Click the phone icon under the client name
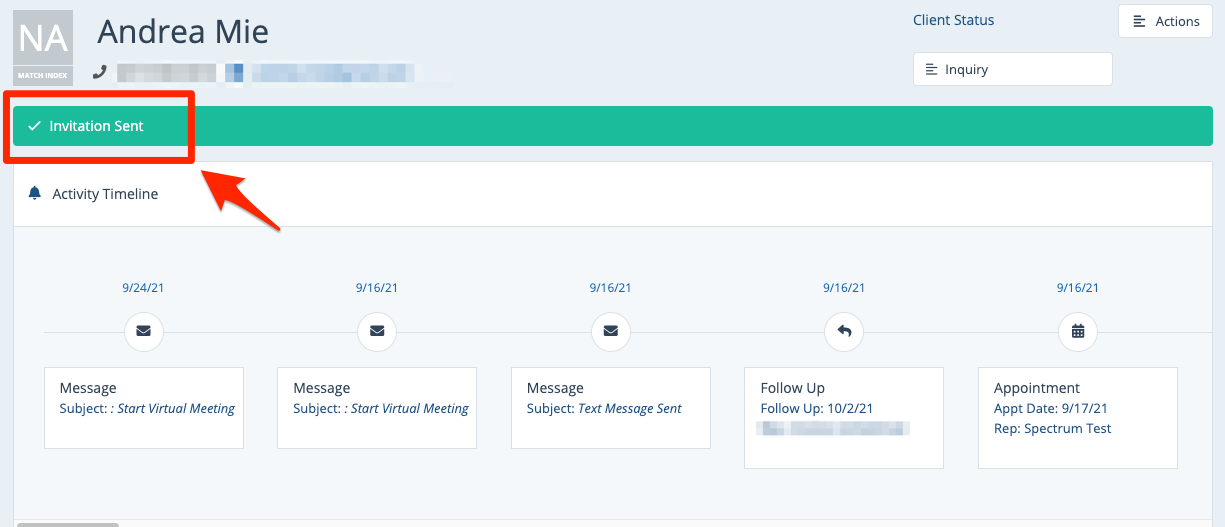The image size is (1225, 527). click(x=99, y=72)
